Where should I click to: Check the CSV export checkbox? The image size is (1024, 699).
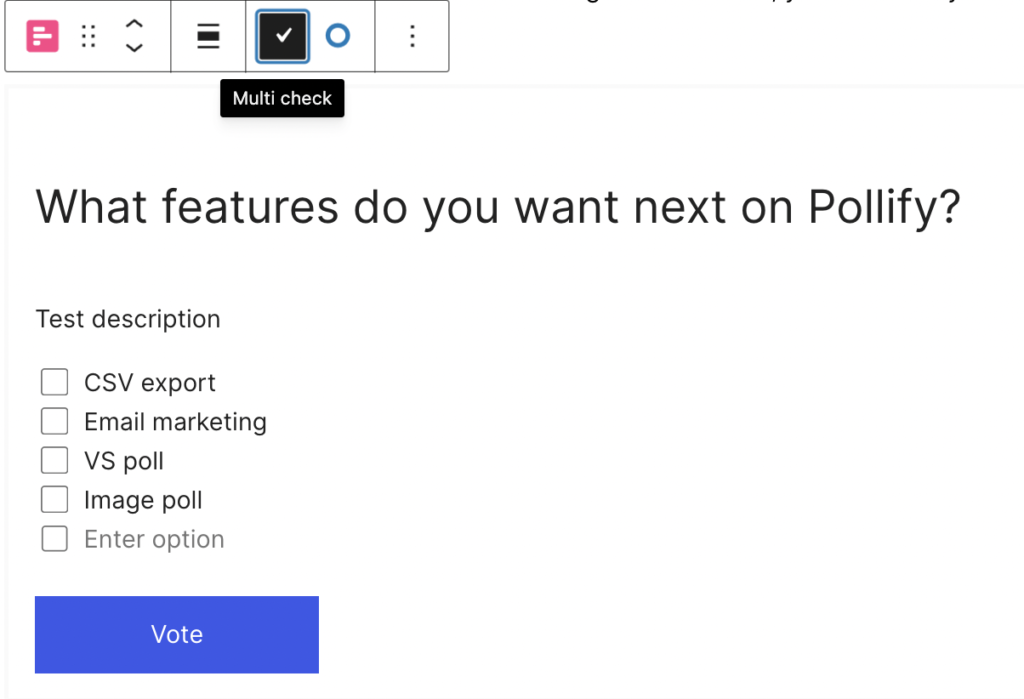coord(54,382)
